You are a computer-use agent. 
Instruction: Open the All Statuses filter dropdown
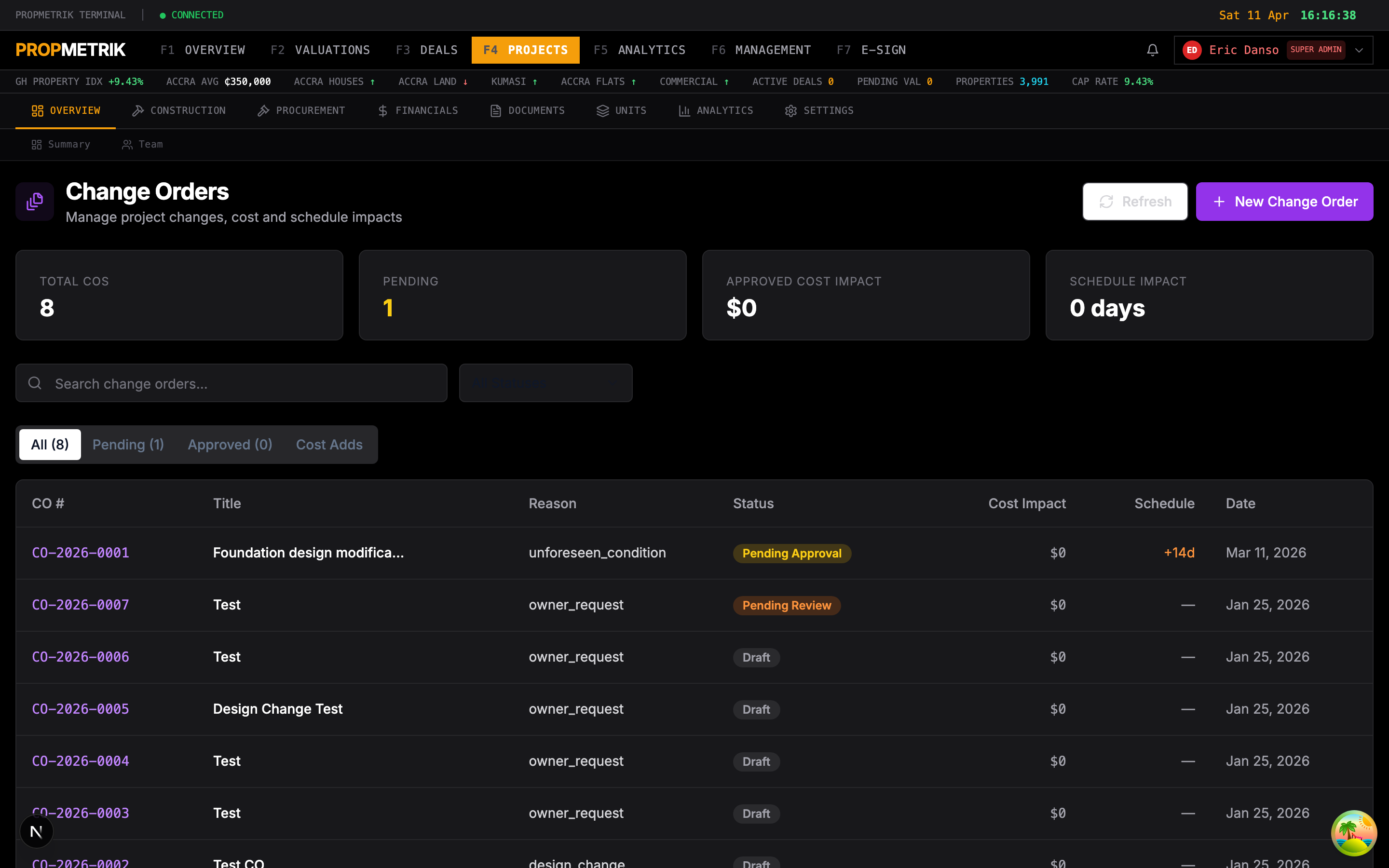(x=545, y=383)
